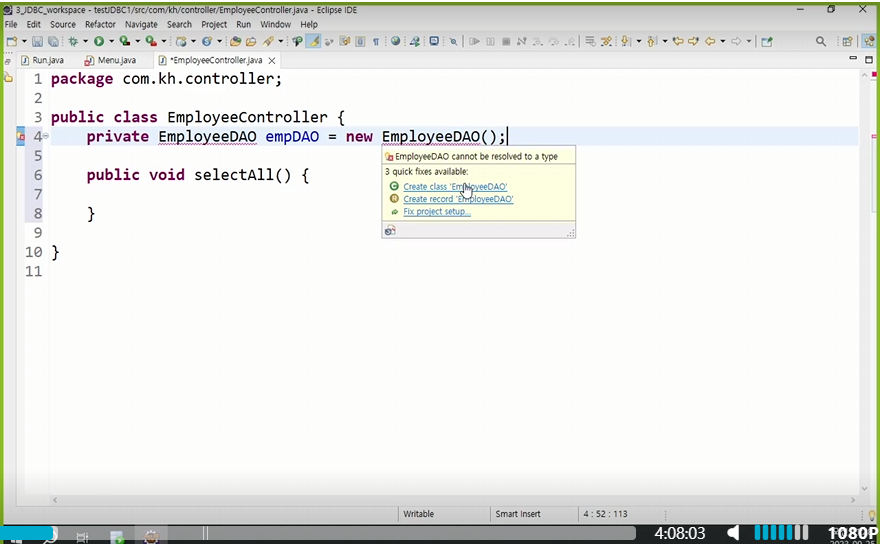Click the Pin Editor icon
880x544 pixels.
[x=767, y=41]
